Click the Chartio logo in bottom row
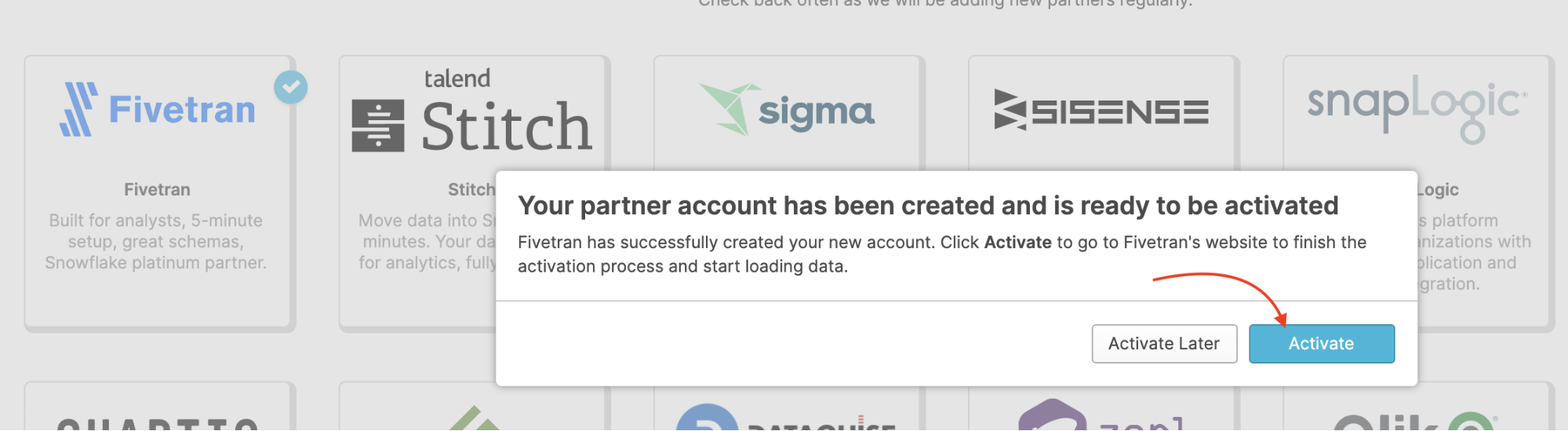 (x=157, y=423)
